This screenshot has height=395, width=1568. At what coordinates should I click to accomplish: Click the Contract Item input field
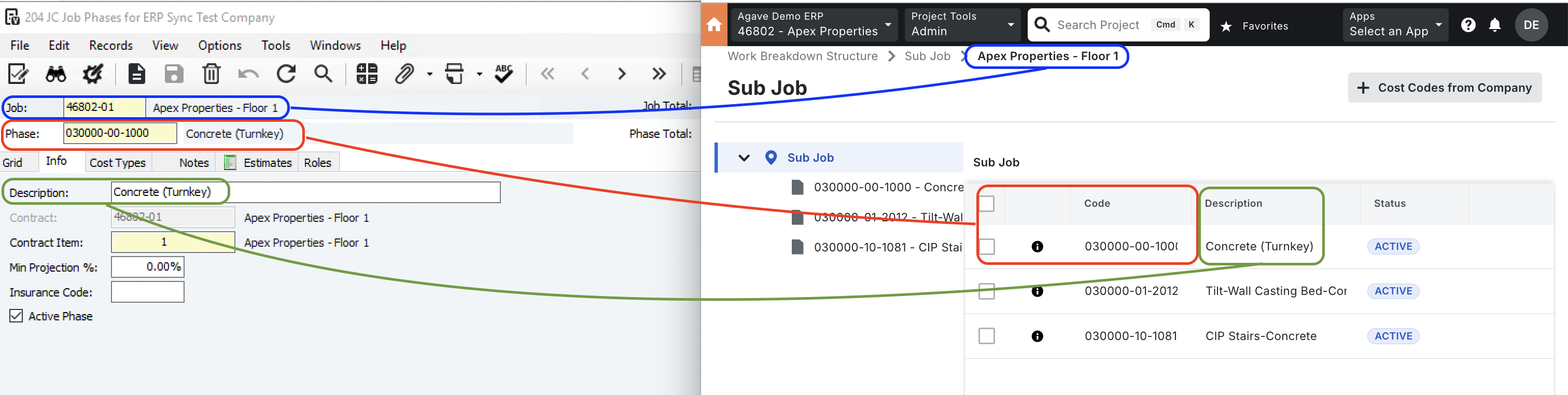[x=173, y=242]
